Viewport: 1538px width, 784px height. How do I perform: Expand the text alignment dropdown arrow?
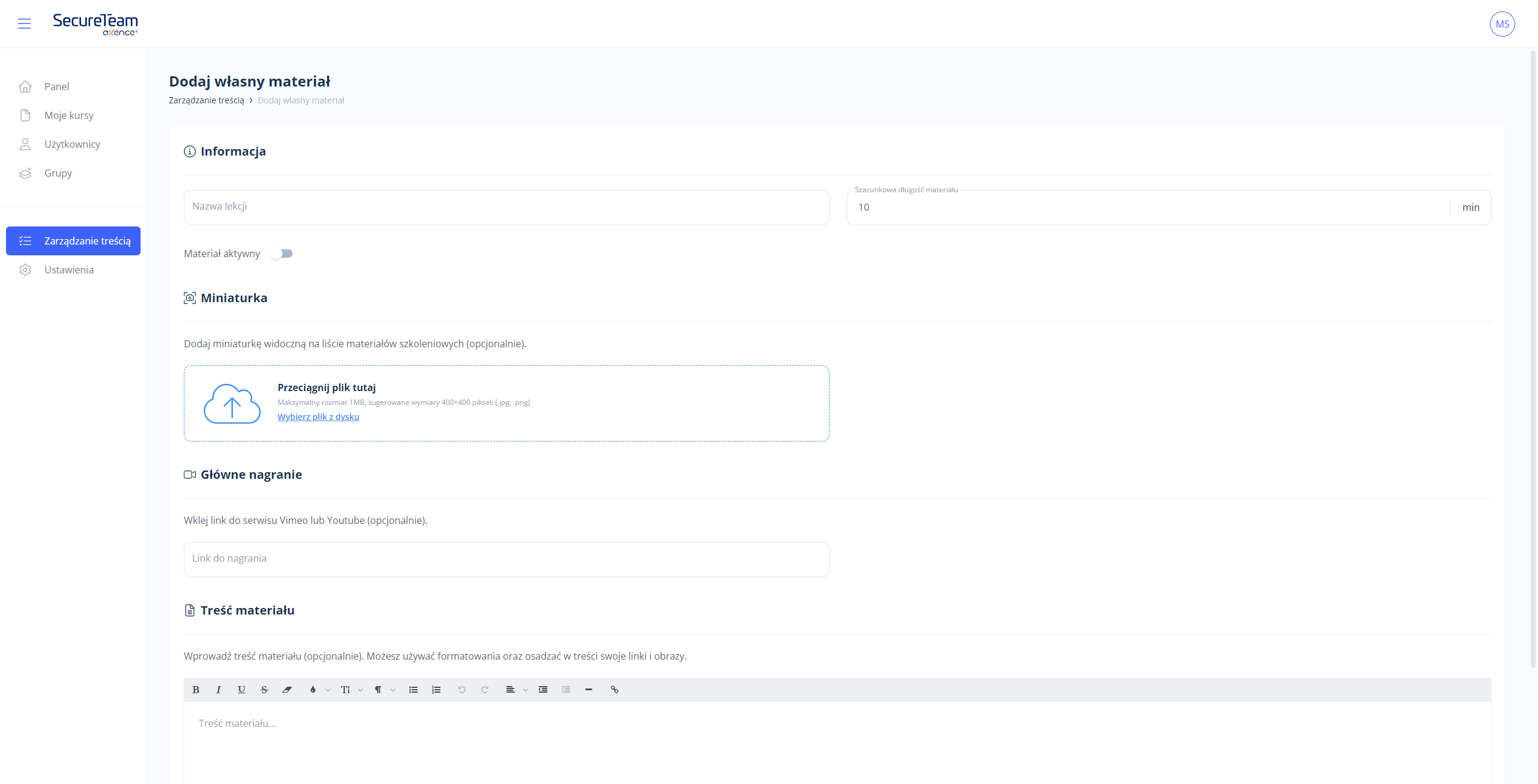[x=526, y=690]
